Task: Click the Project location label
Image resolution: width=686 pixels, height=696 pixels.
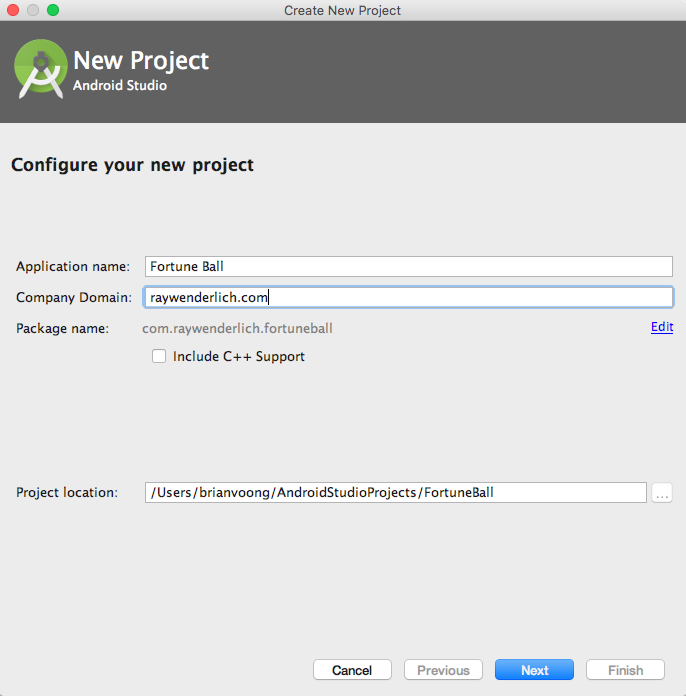Action: [x=67, y=493]
